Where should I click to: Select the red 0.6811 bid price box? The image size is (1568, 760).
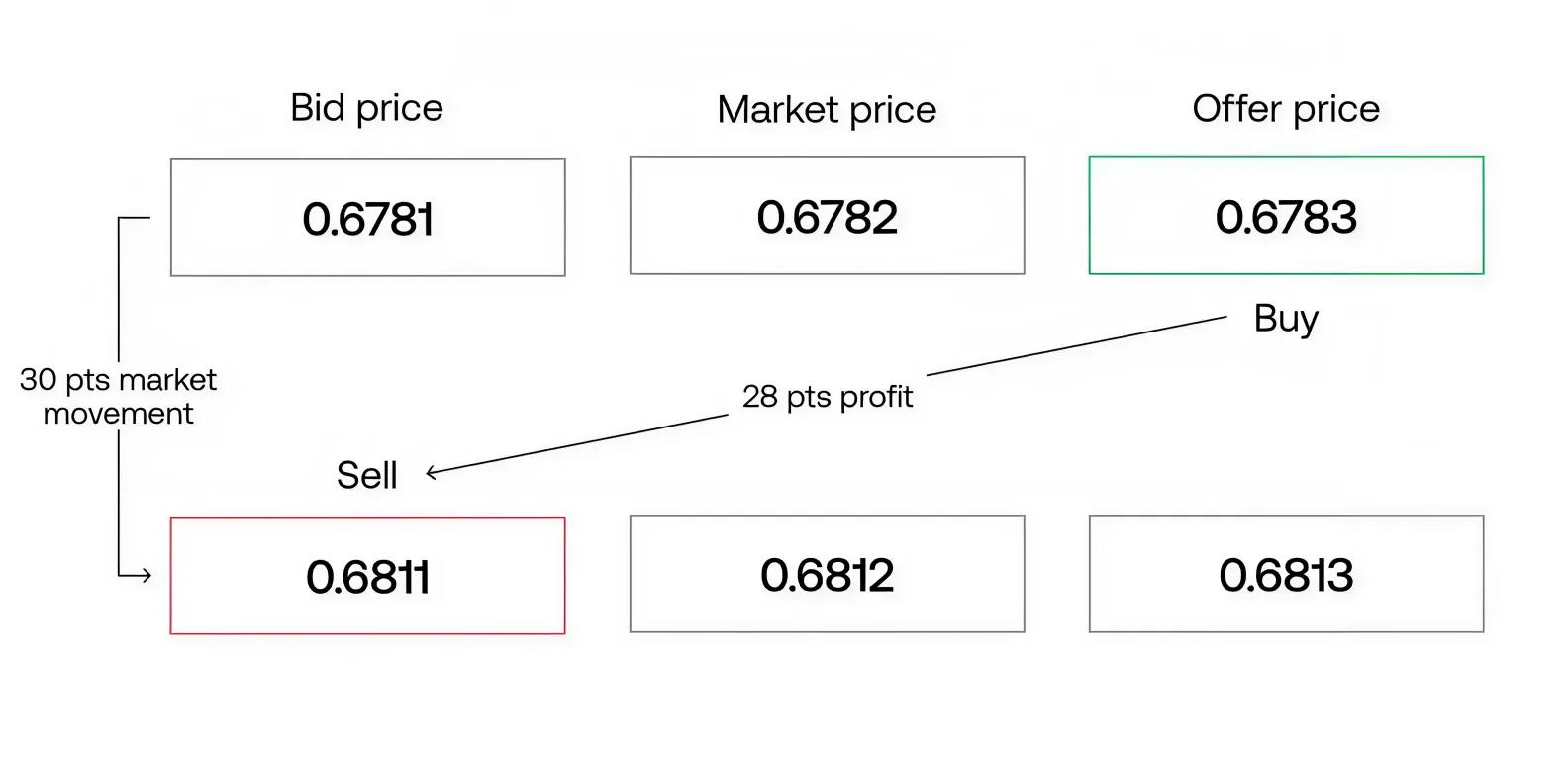pos(367,575)
